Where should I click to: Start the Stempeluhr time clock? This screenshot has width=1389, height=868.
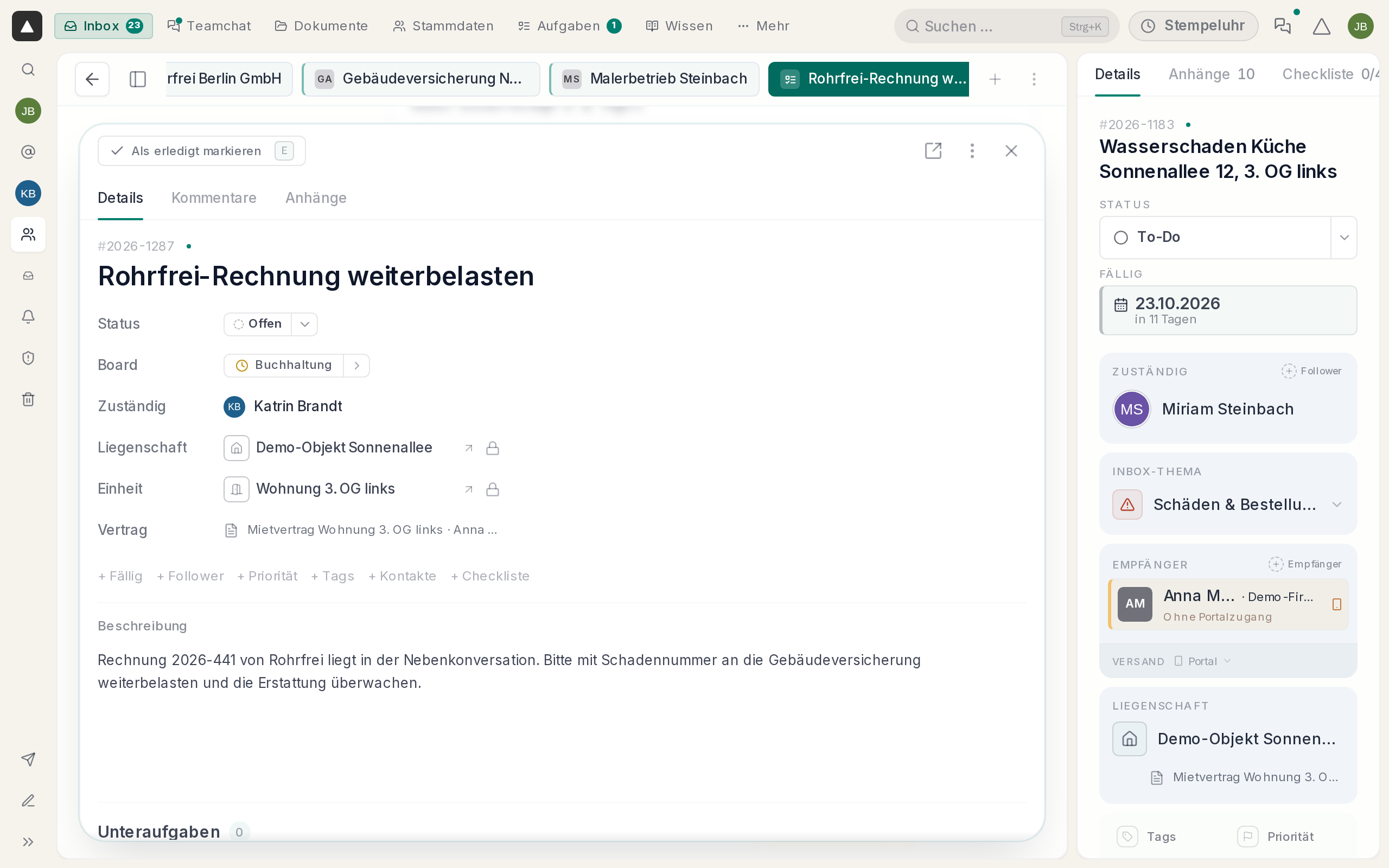tap(1193, 26)
